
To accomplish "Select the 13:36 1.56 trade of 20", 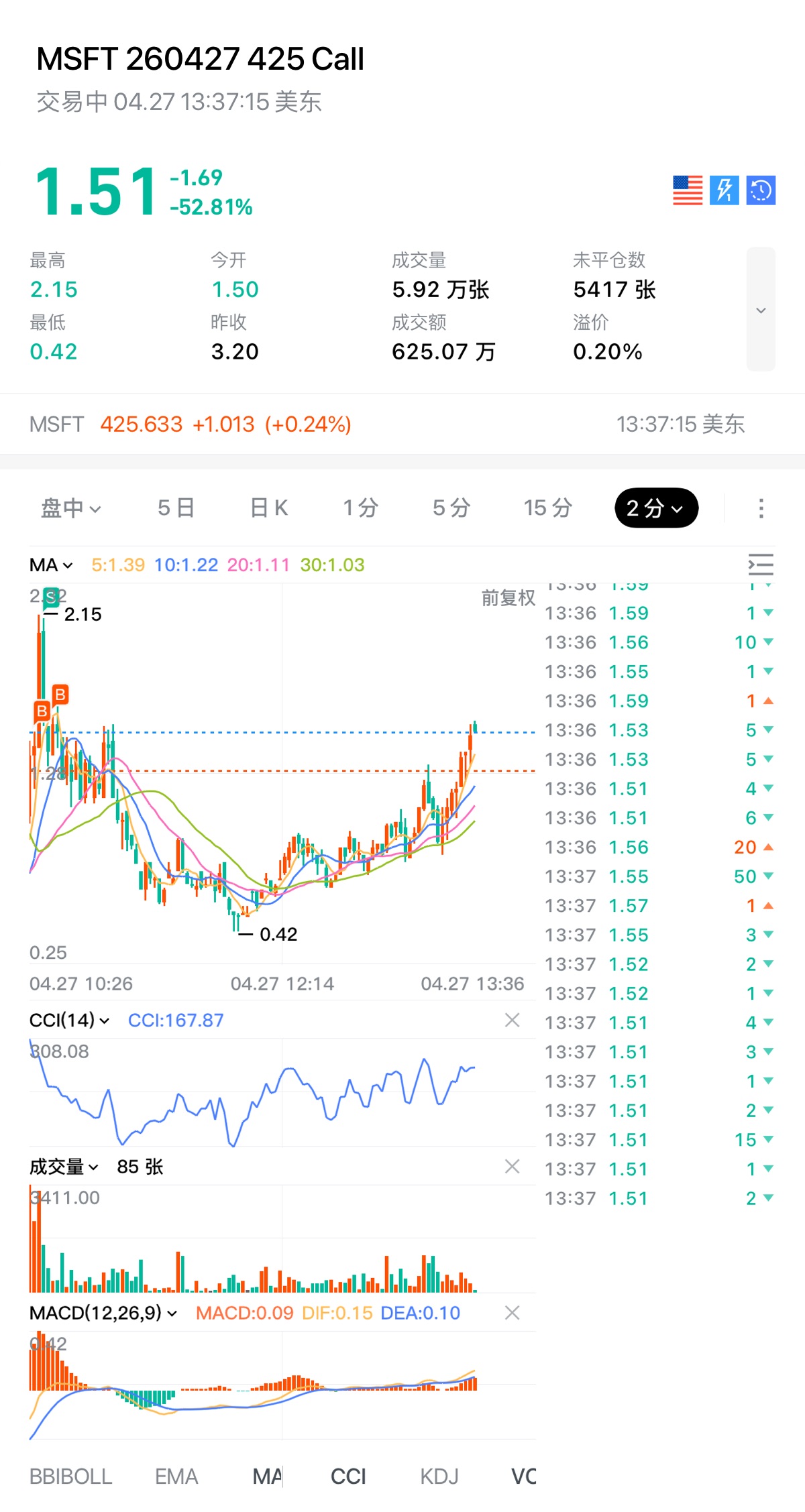I will [x=659, y=847].
